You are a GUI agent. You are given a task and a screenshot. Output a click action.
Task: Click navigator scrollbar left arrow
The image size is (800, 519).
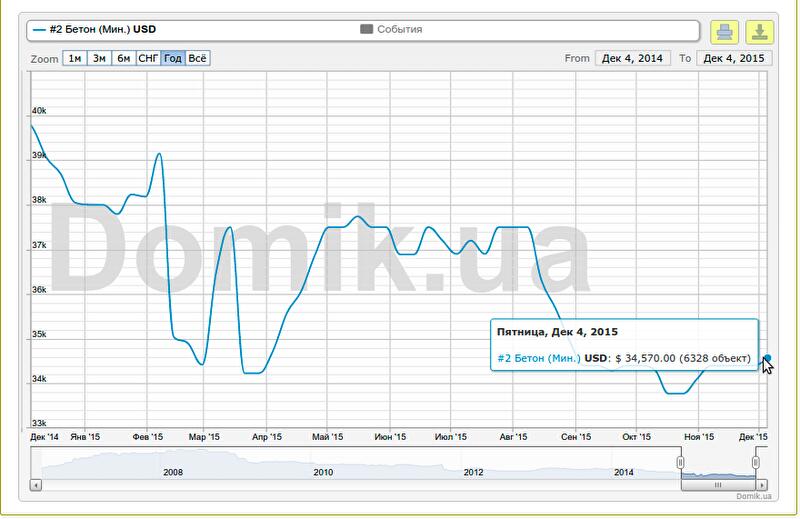coord(36,485)
